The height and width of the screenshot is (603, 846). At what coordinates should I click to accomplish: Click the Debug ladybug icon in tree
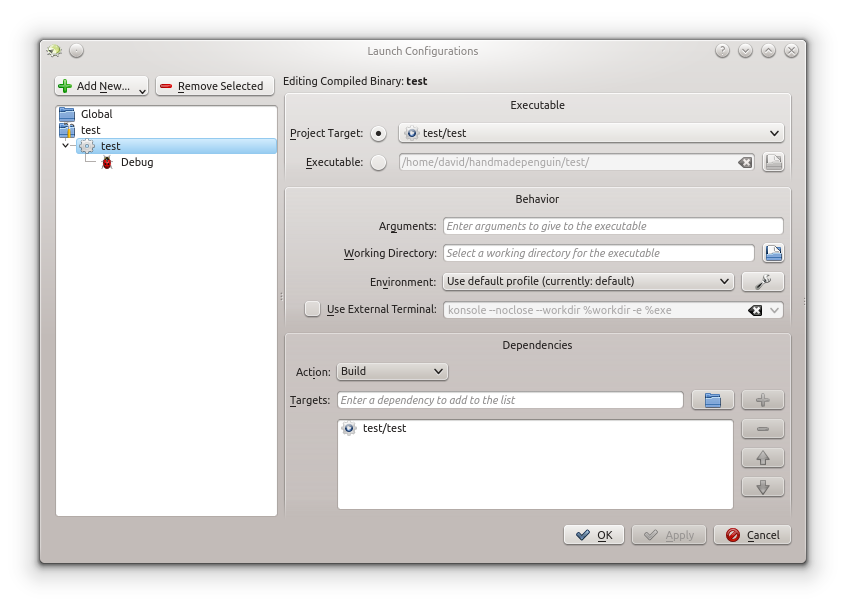click(x=107, y=162)
